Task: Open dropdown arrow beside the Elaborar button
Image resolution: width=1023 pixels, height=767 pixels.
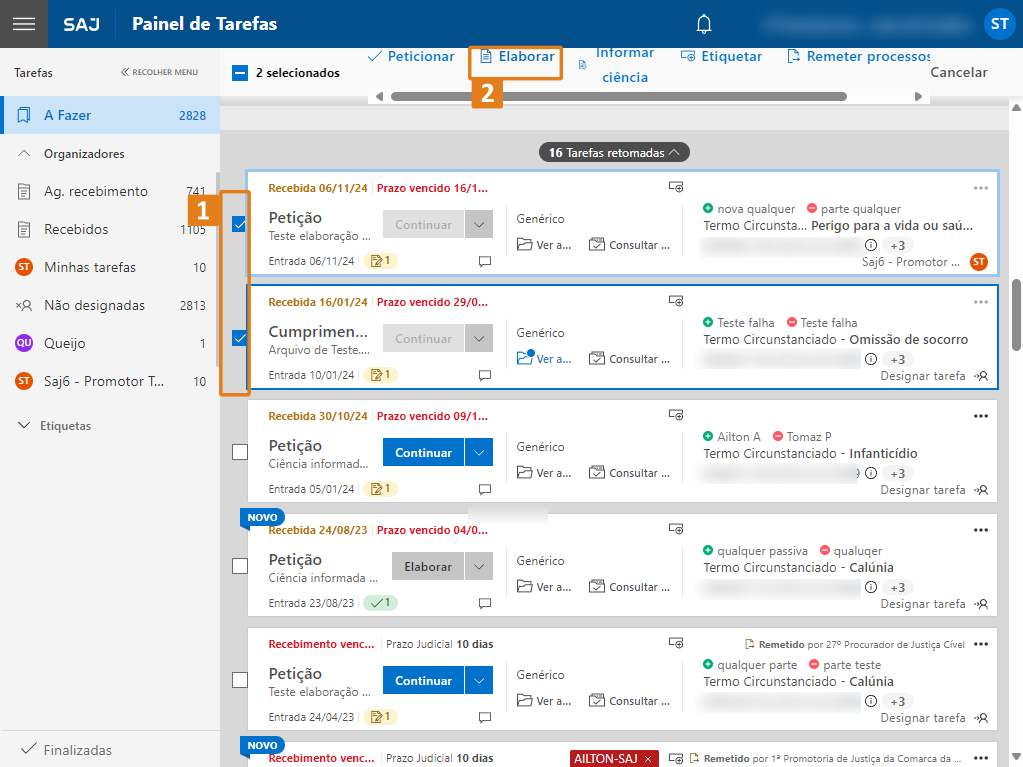Action: click(x=479, y=567)
